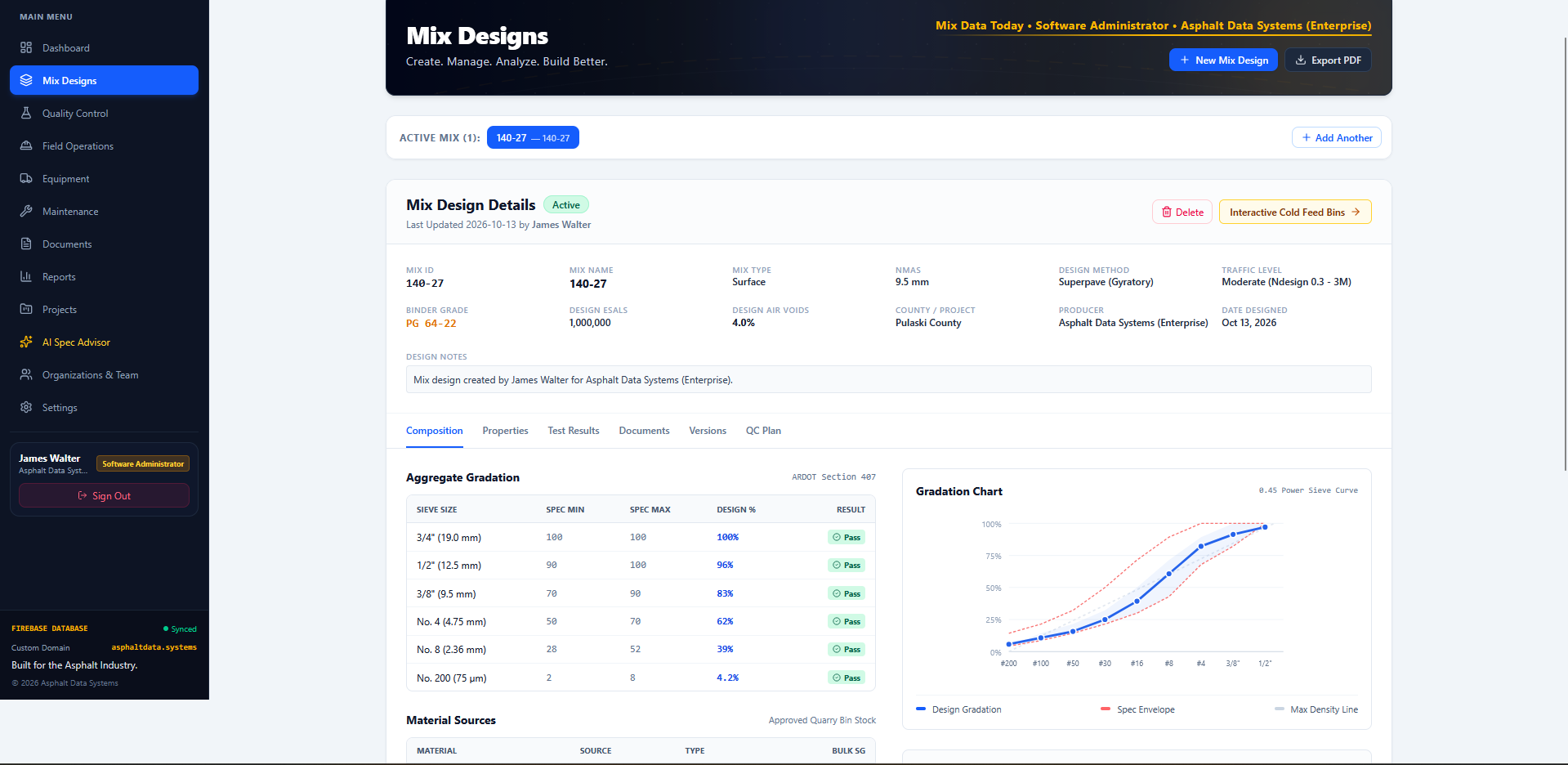Click the 39% design value for No. 8
Viewport: 1568px width, 765px height.
pyautogui.click(x=725, y=649)
